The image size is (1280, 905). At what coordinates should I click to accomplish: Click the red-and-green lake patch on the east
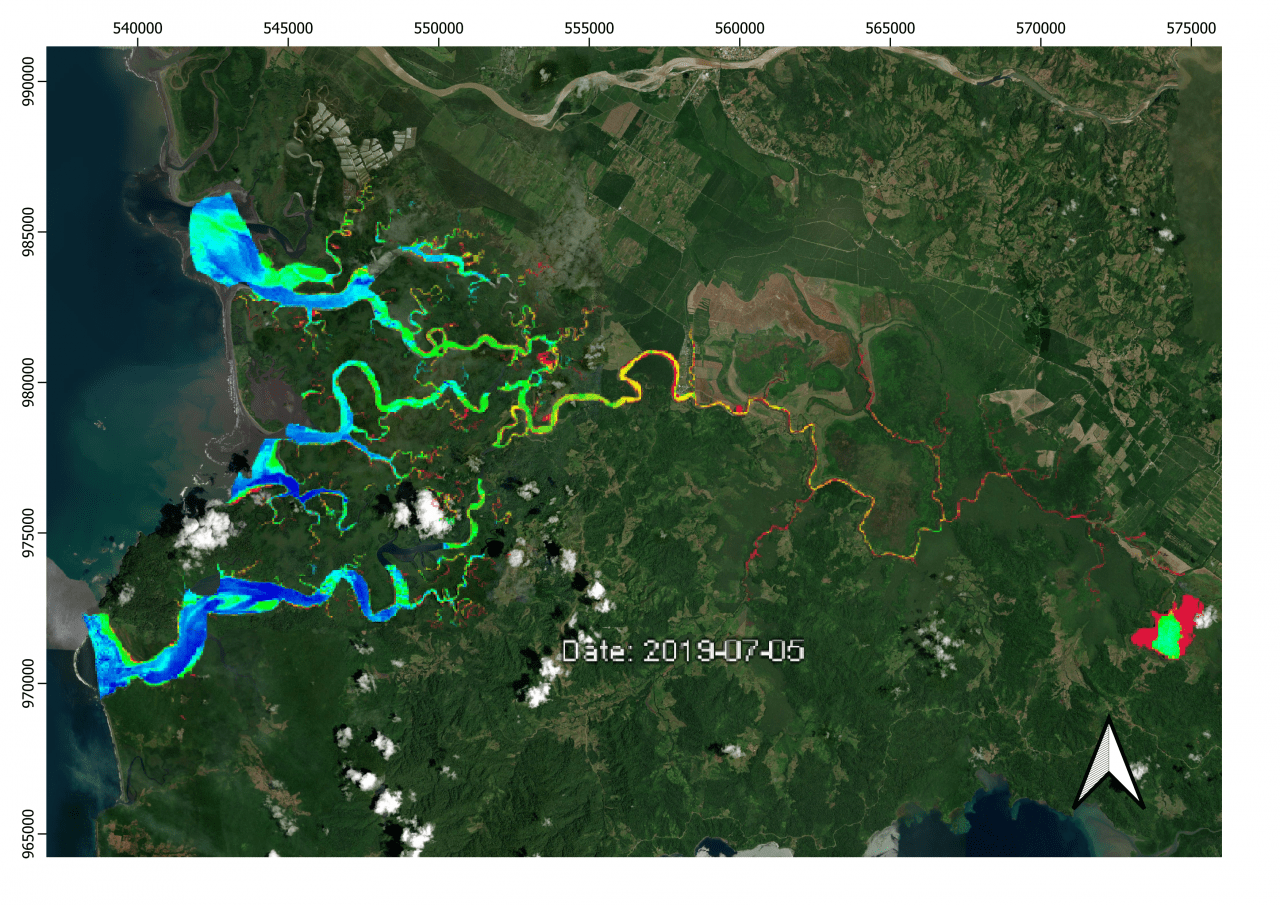[1170, 629]
